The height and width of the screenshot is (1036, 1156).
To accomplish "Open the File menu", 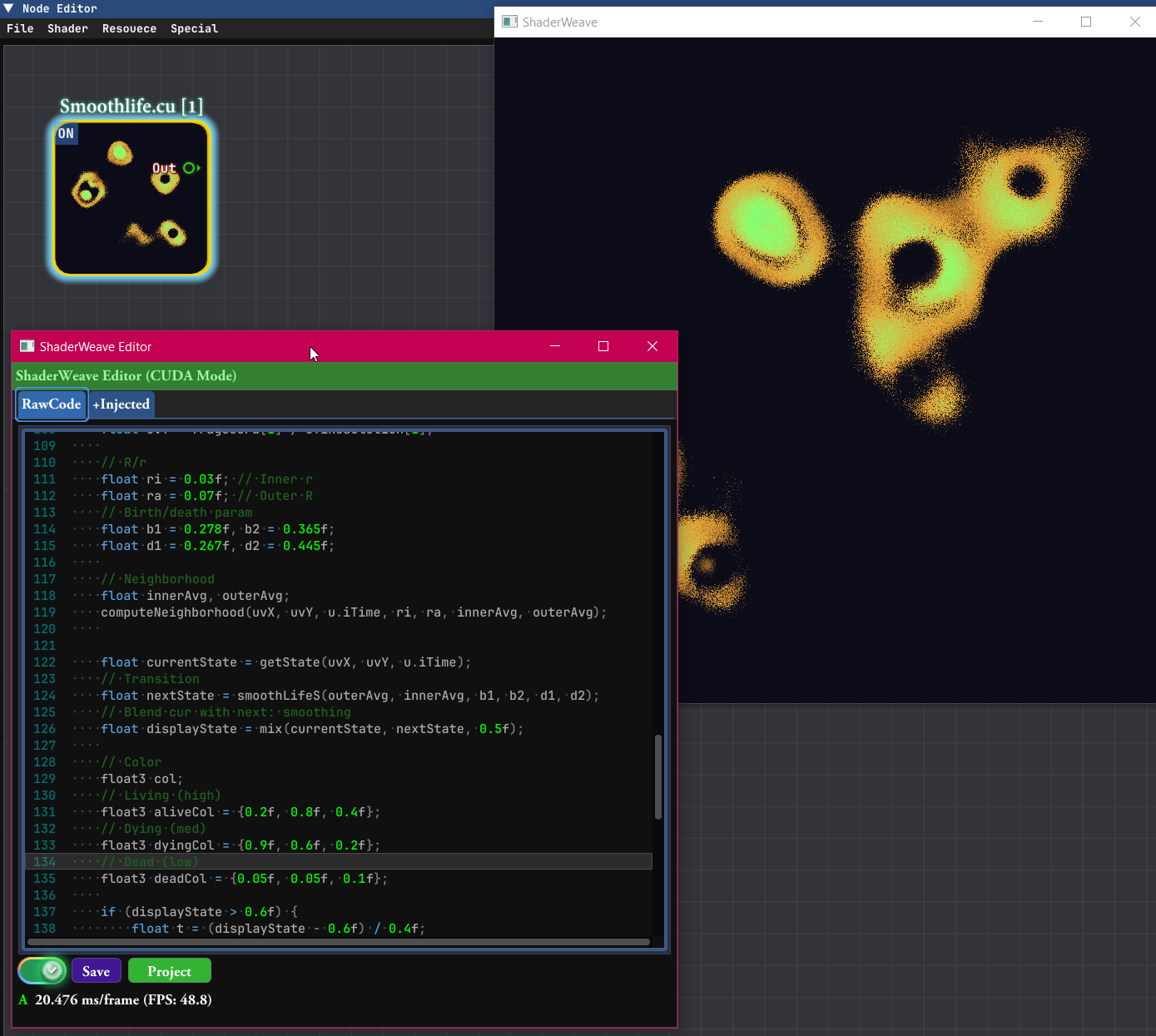I will pyautogui.click(x=20, y=28).
